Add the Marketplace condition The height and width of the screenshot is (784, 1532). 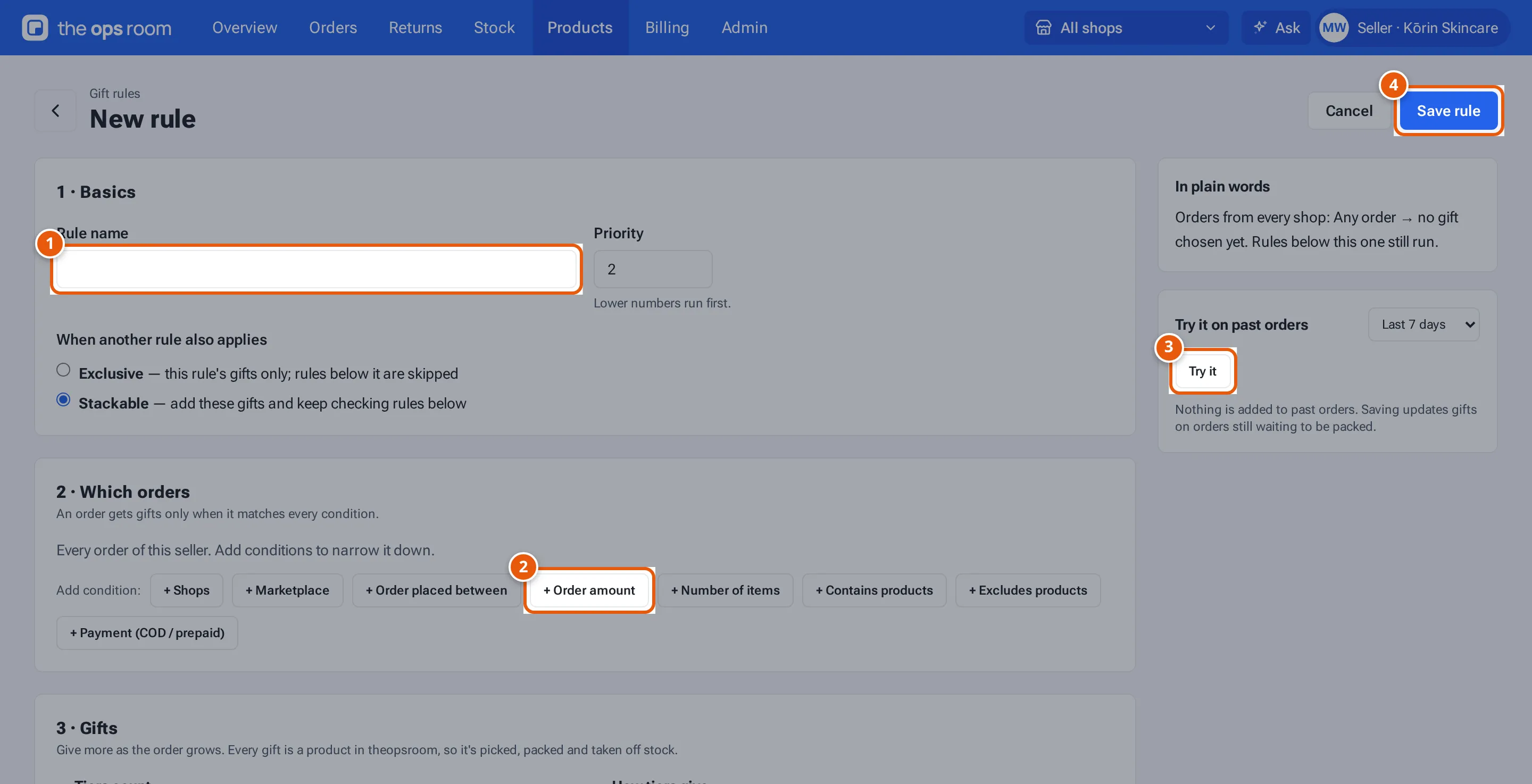pyautogui.click(x=287, y=590)
